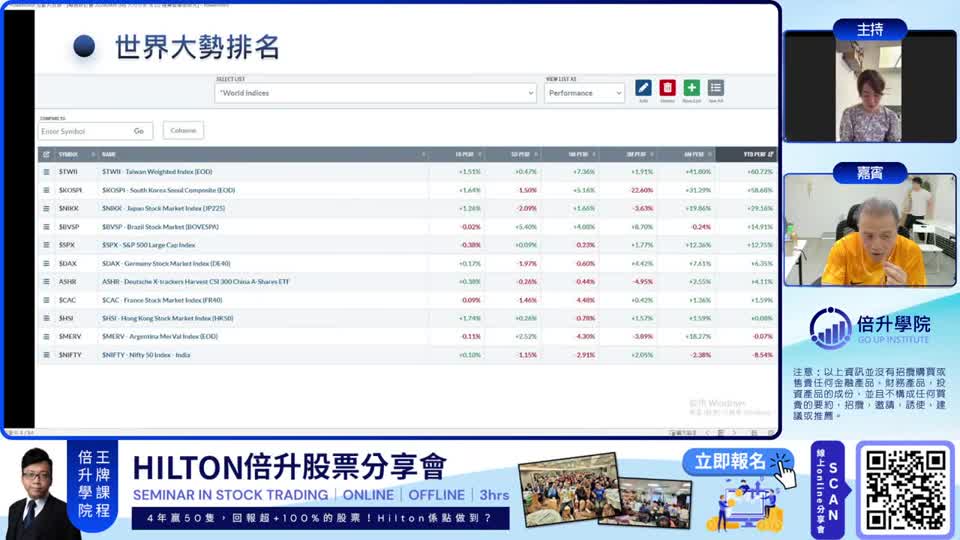This screenshot has height=540, width=960.
Task: Click the menu handle icon on the $BVSP row
Action: [x=46, y=227]
